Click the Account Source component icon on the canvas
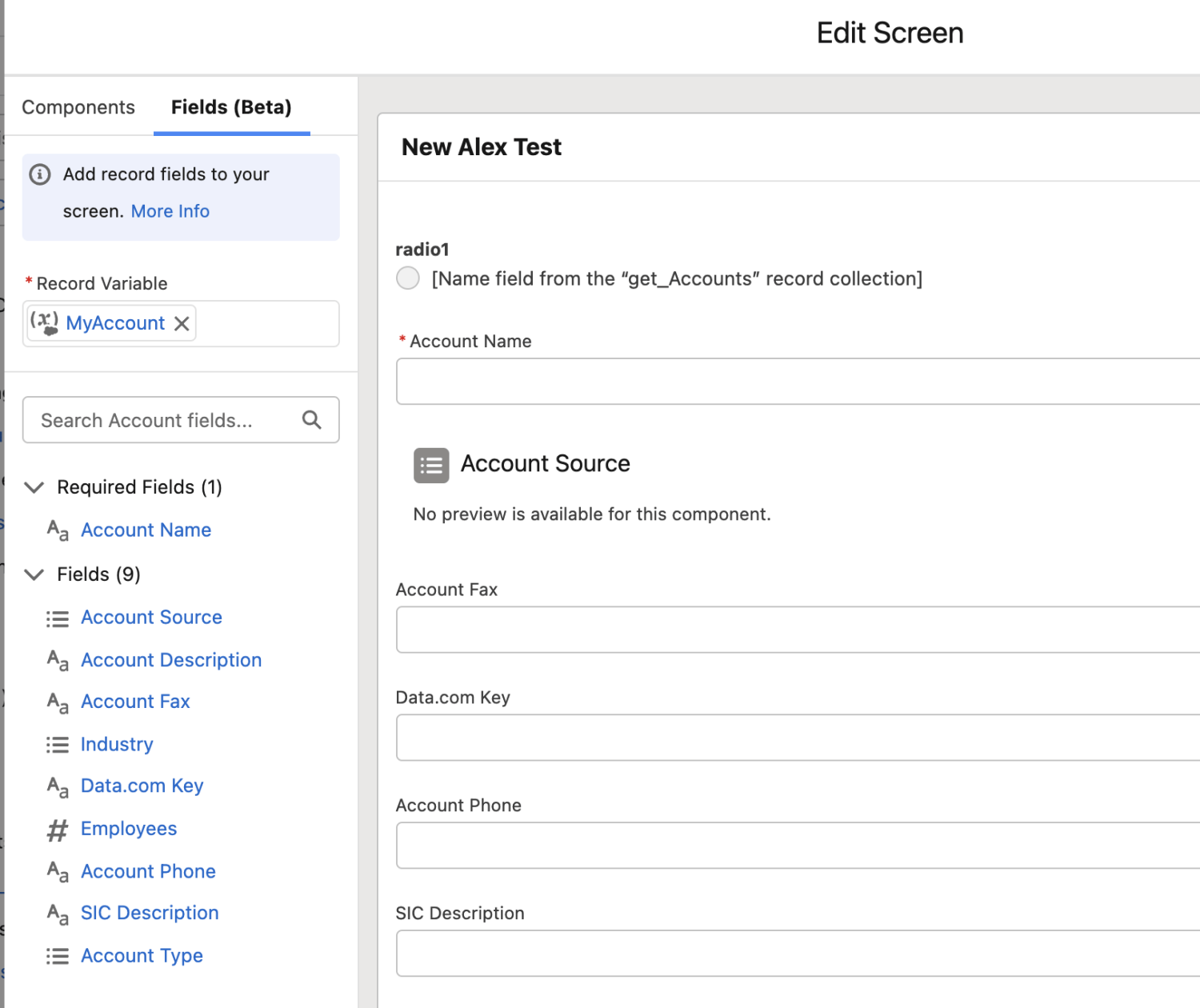This screenshot has width=1200, height=1008. [430, 465]
